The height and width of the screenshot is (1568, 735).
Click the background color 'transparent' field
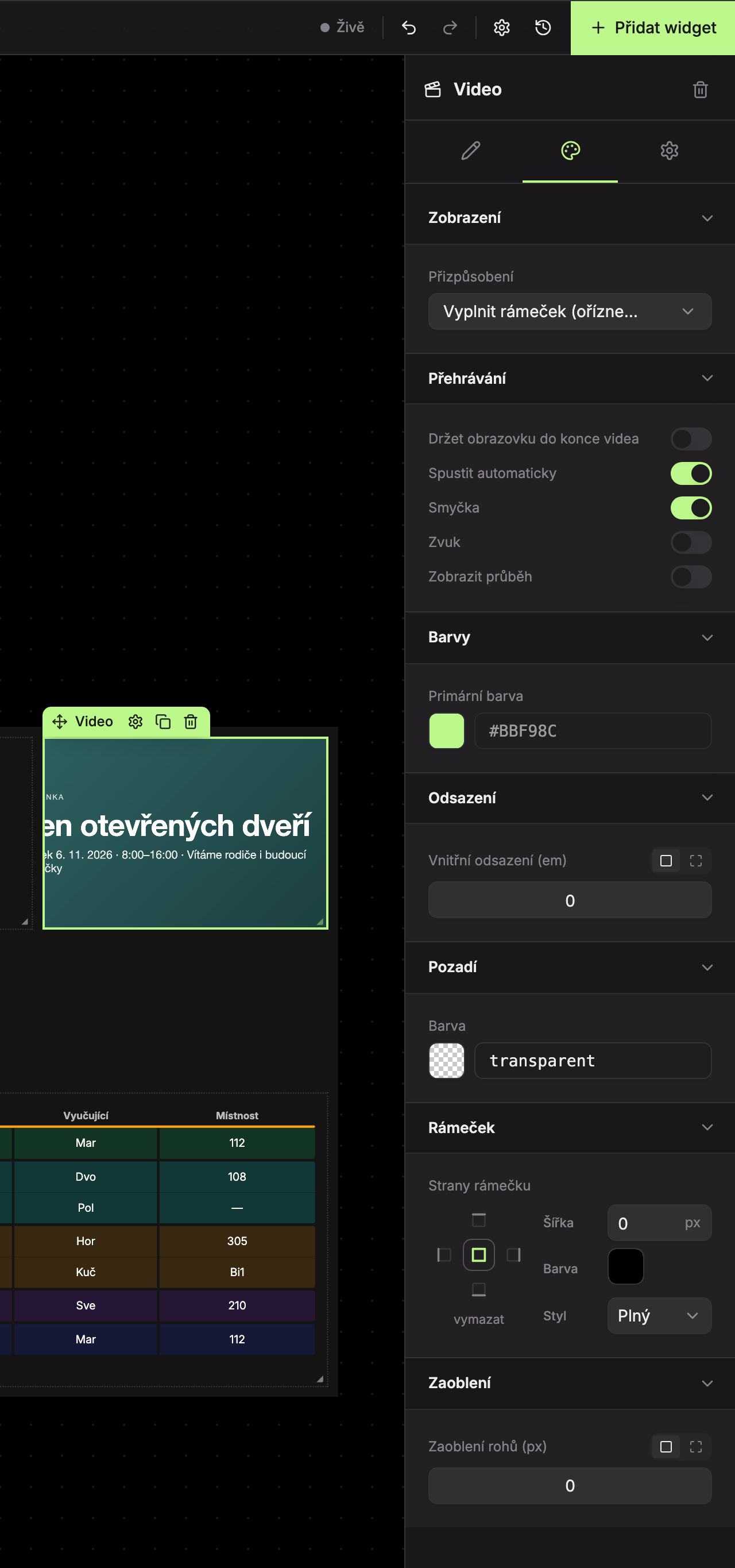click(x=593, y=1060)
